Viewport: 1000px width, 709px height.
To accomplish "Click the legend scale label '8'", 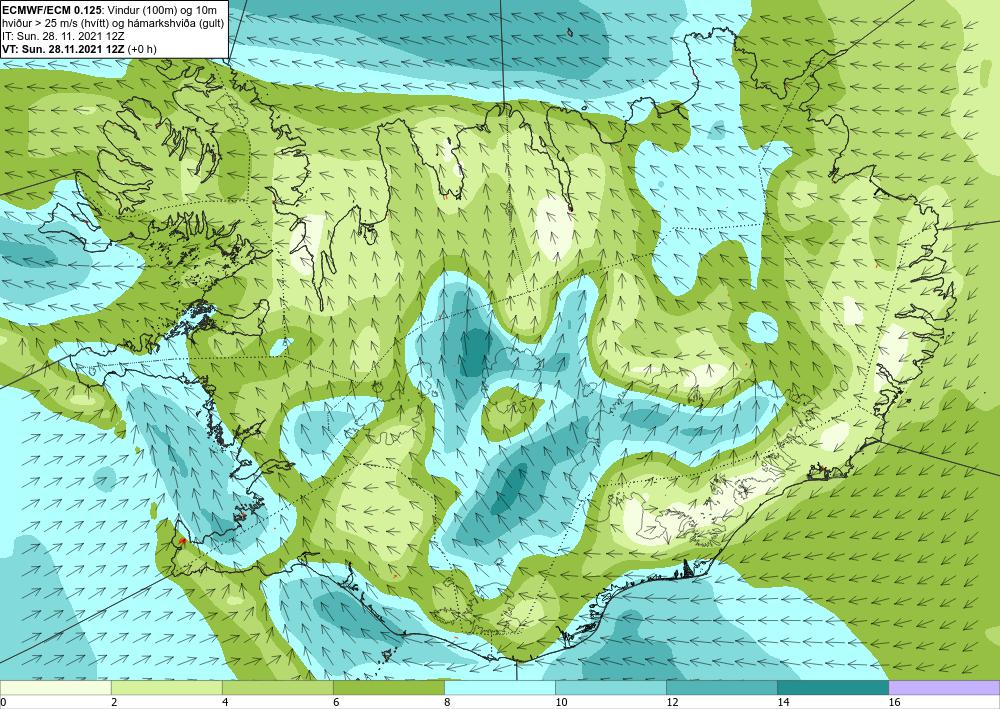I will (x=447, y=702).
